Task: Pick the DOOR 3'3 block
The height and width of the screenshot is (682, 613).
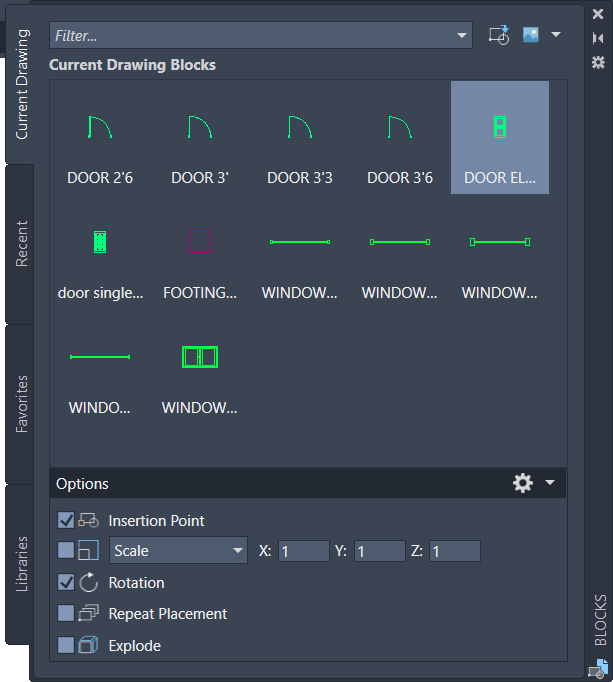Action: click(300, 137)
